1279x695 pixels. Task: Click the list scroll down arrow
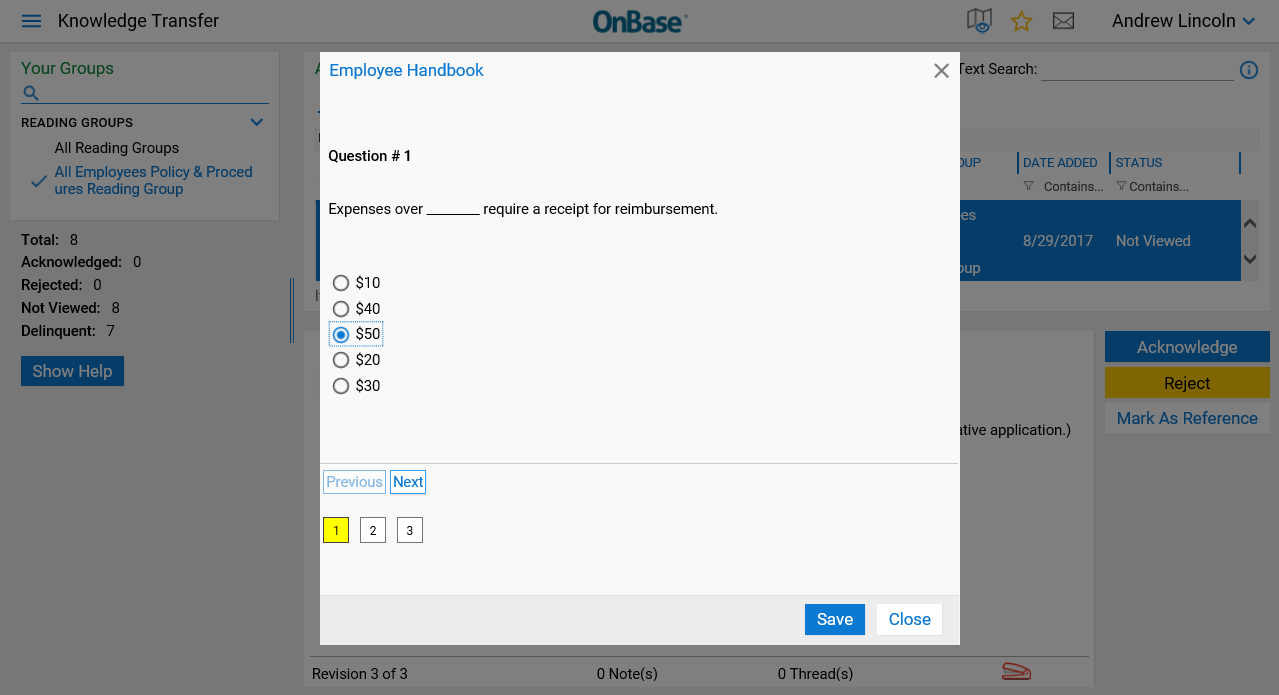click(x=1250, y=259)
